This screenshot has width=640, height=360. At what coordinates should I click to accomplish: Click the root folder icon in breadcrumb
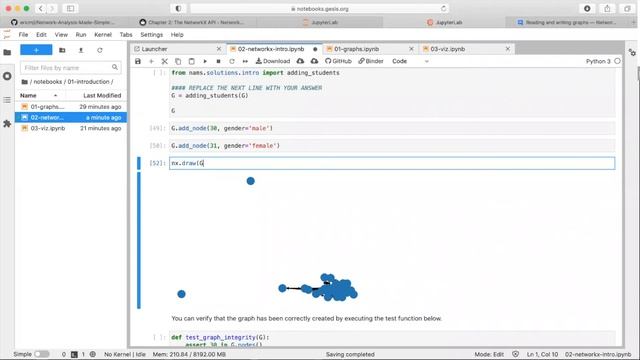click(24, 82)
